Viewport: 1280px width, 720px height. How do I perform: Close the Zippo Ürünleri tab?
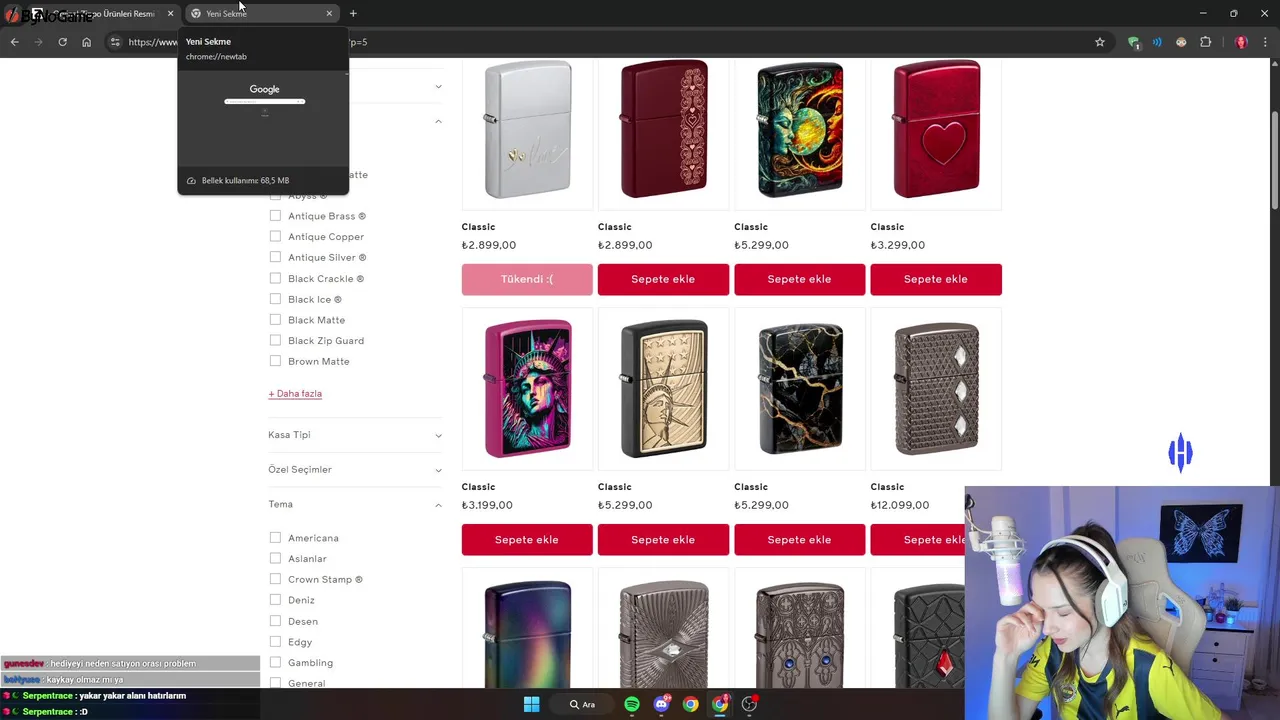170,13
